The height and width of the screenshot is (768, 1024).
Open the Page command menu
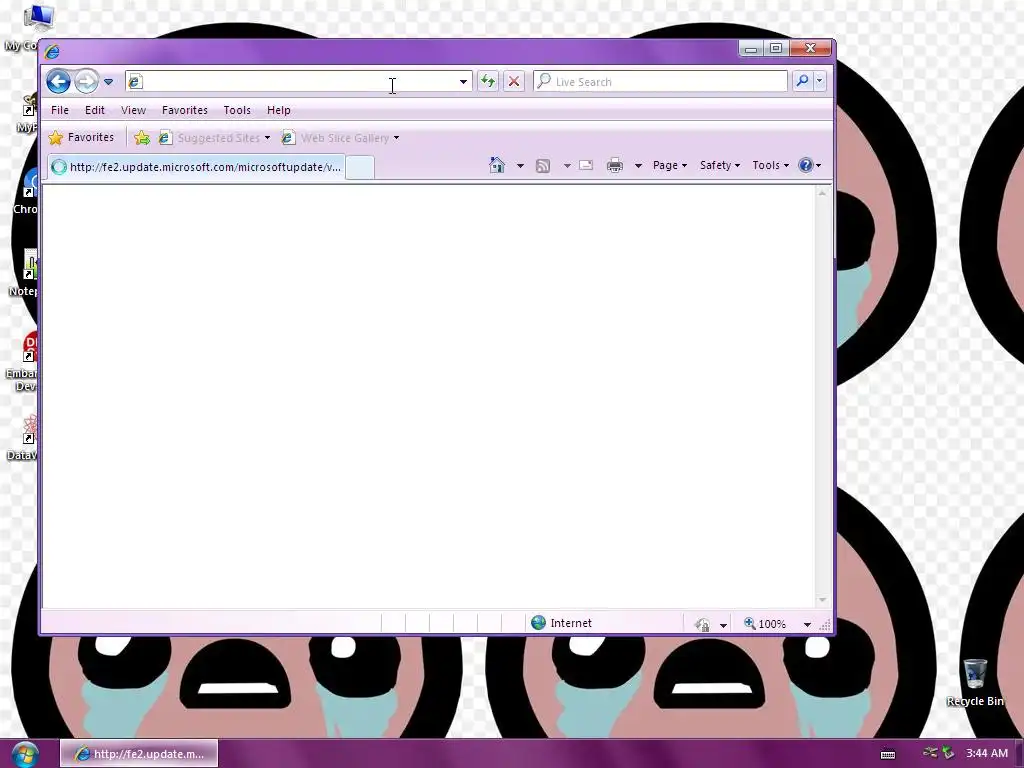670,165
